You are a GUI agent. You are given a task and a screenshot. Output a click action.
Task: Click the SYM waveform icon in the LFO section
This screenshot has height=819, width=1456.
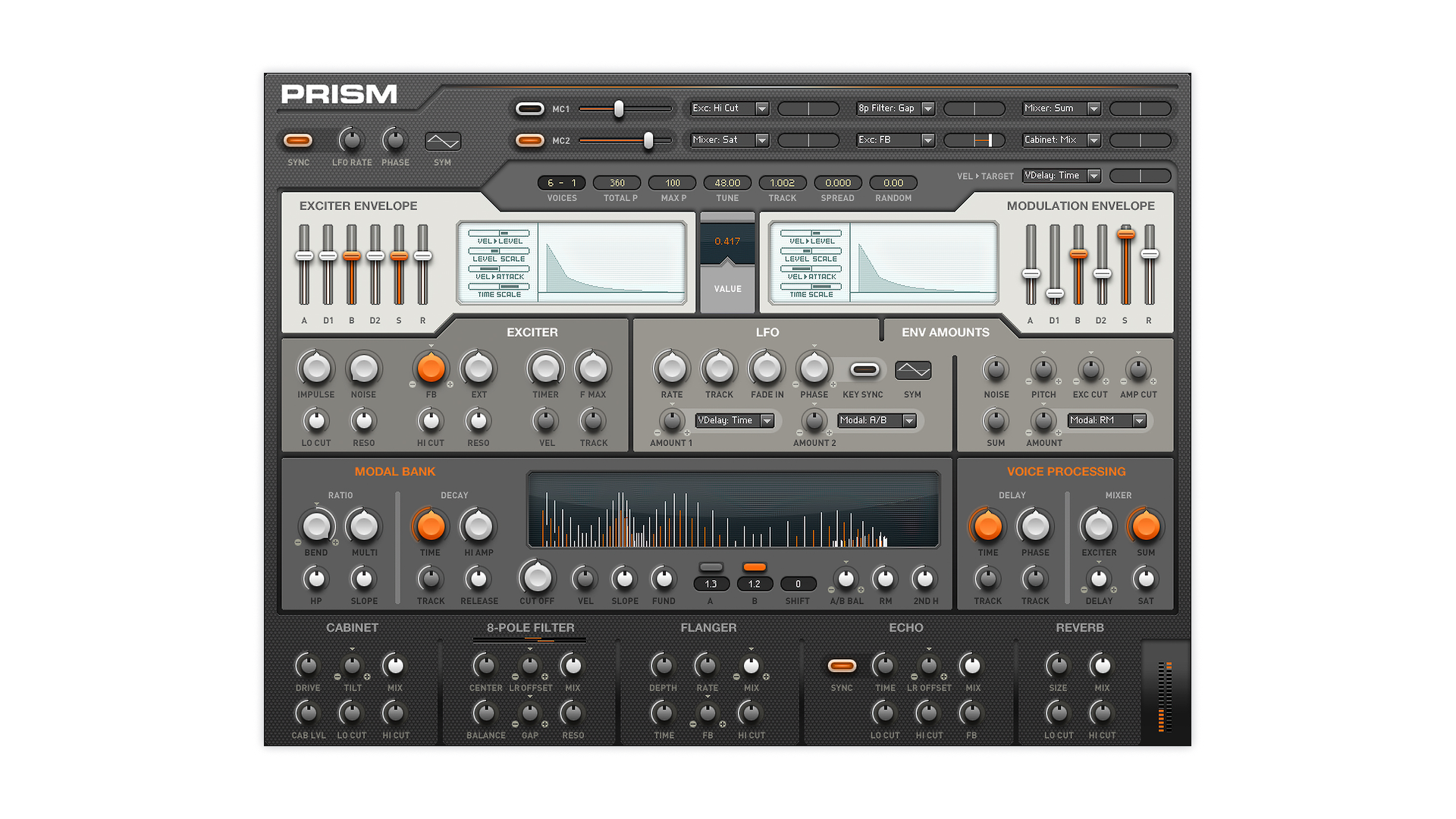[x=912, y=370]
